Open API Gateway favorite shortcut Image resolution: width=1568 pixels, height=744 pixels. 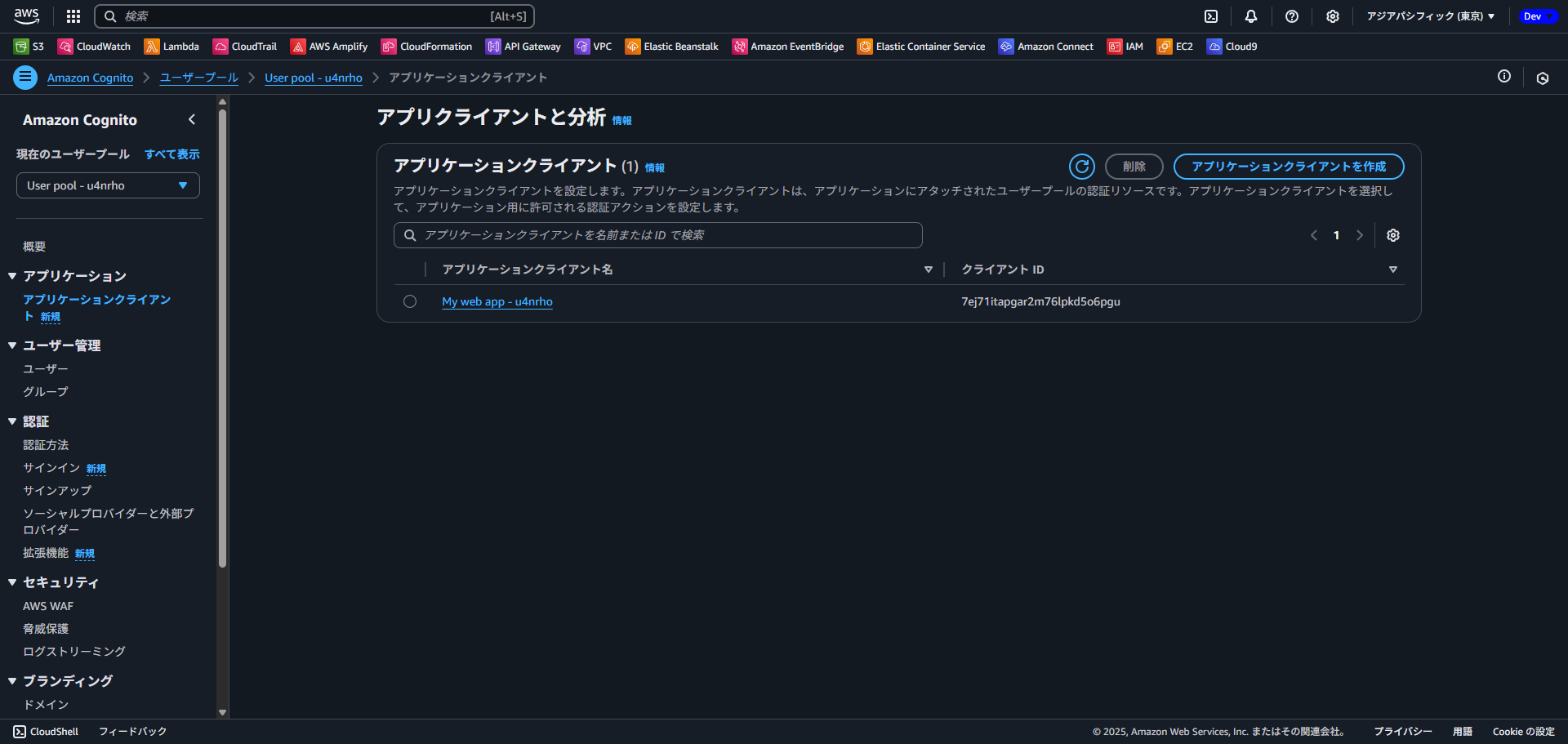click(523, 47)
